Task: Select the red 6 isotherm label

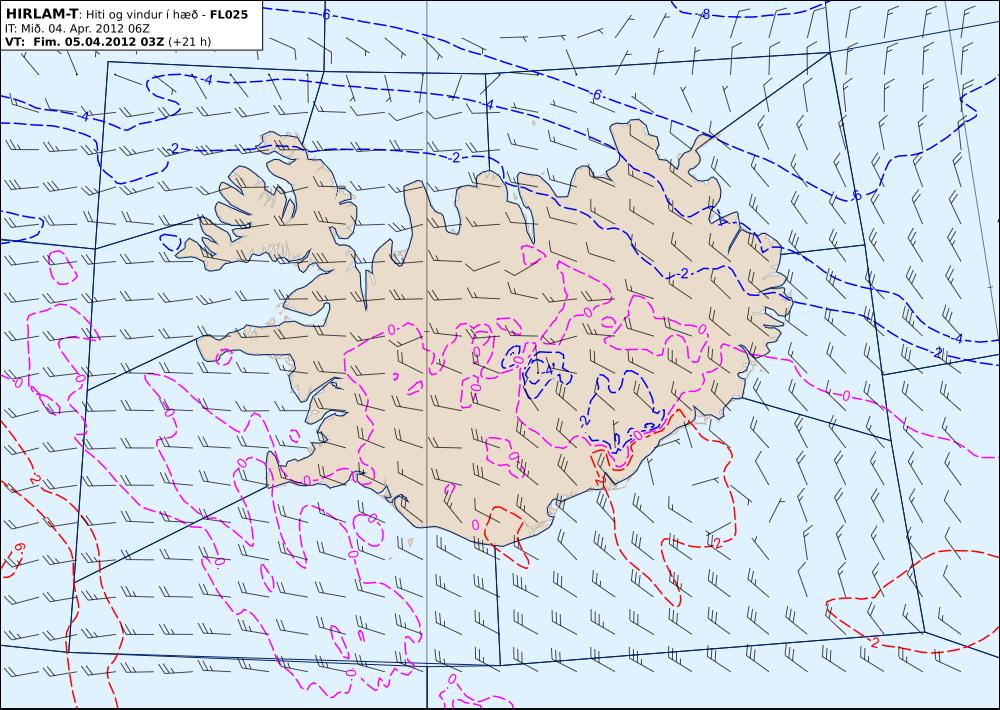Action: click(x=19, y=548)
